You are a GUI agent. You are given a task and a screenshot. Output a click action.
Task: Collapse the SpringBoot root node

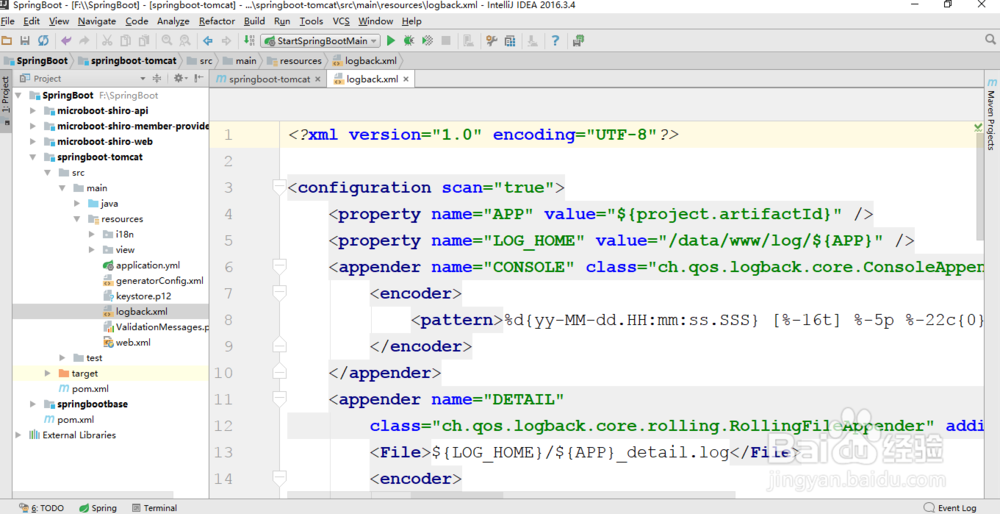pyautogui.click(x=18, y=96)
